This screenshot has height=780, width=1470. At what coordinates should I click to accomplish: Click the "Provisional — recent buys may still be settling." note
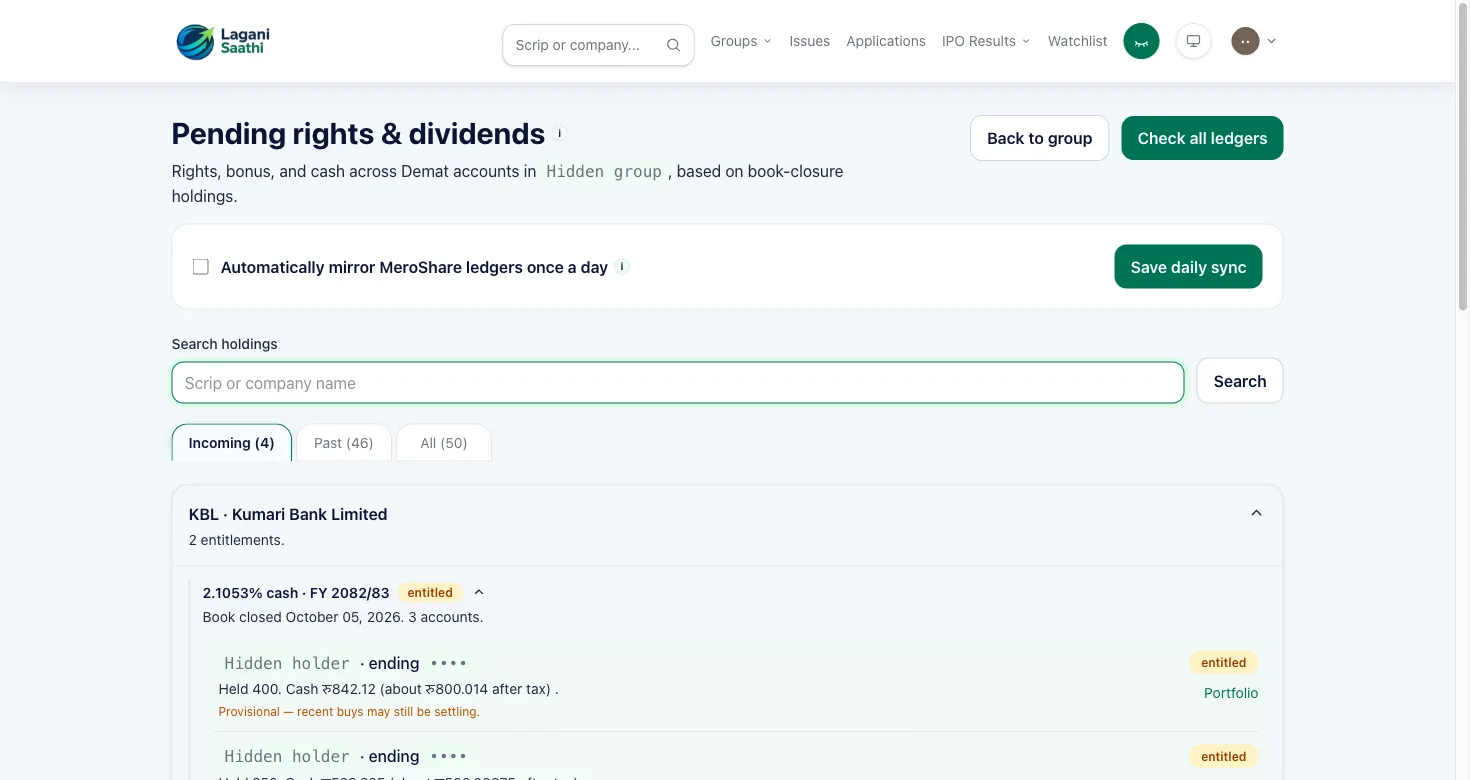[349, 712]
